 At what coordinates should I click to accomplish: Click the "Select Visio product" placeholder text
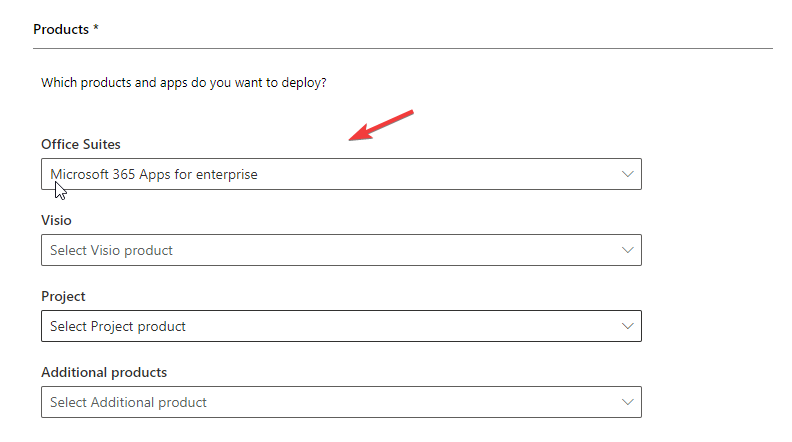[x=111, y=250]
